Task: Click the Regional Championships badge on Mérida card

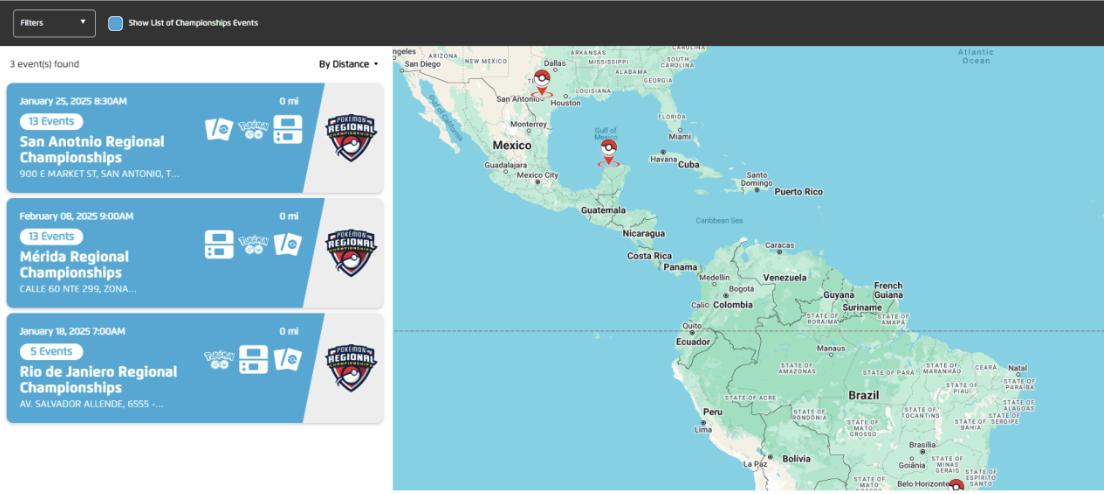Action: pos(351,252)
